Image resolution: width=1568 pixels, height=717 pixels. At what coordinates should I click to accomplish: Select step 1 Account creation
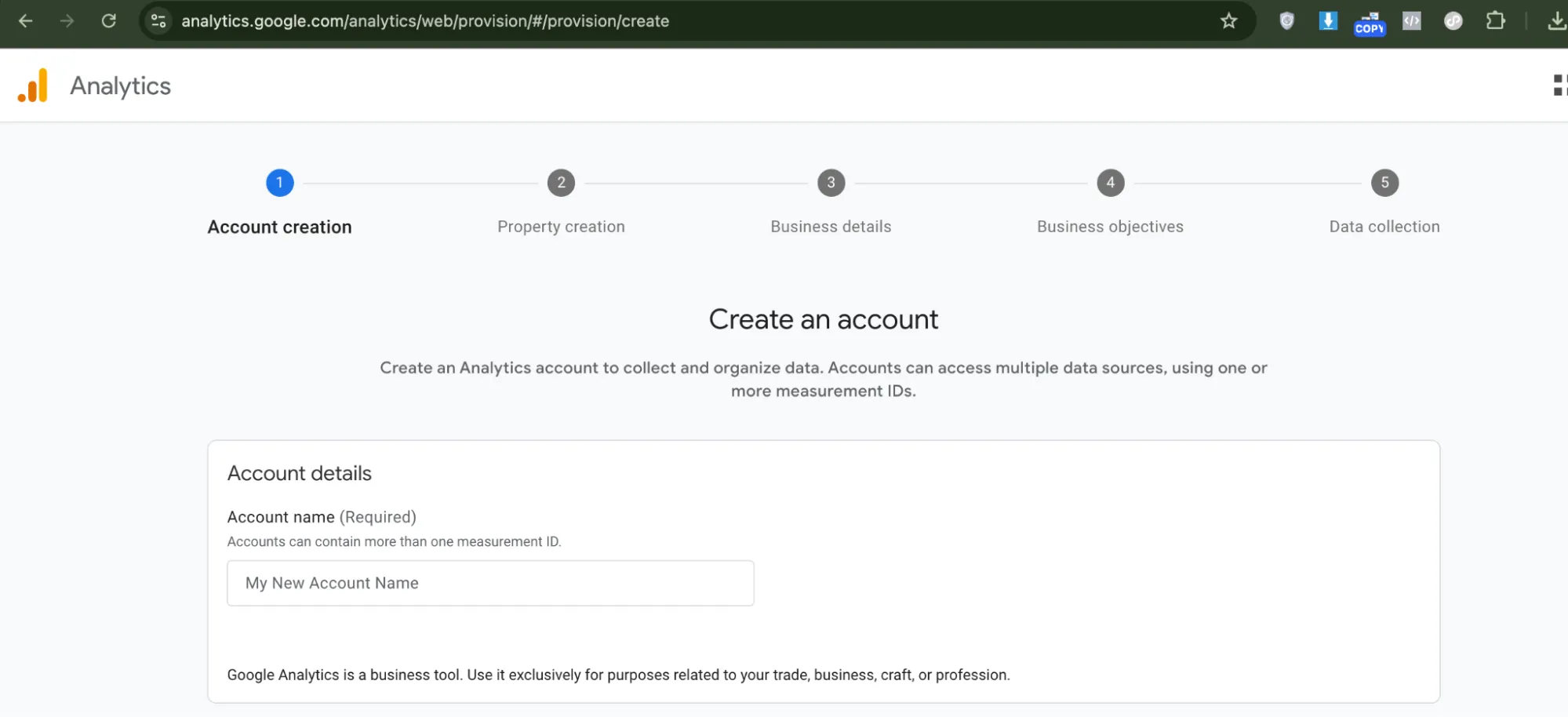pos(279,183)
